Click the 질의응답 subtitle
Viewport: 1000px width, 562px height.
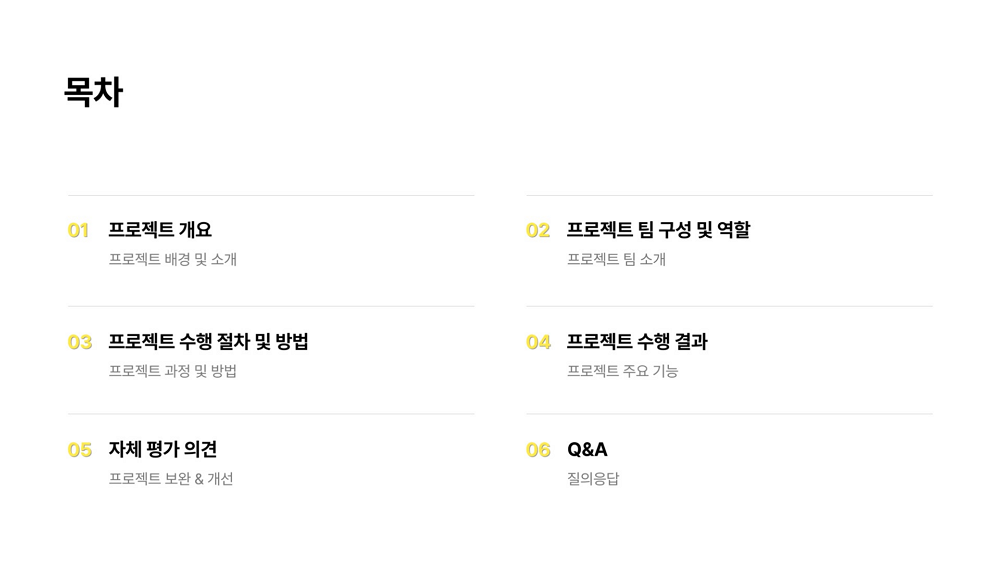click(593, 478)
